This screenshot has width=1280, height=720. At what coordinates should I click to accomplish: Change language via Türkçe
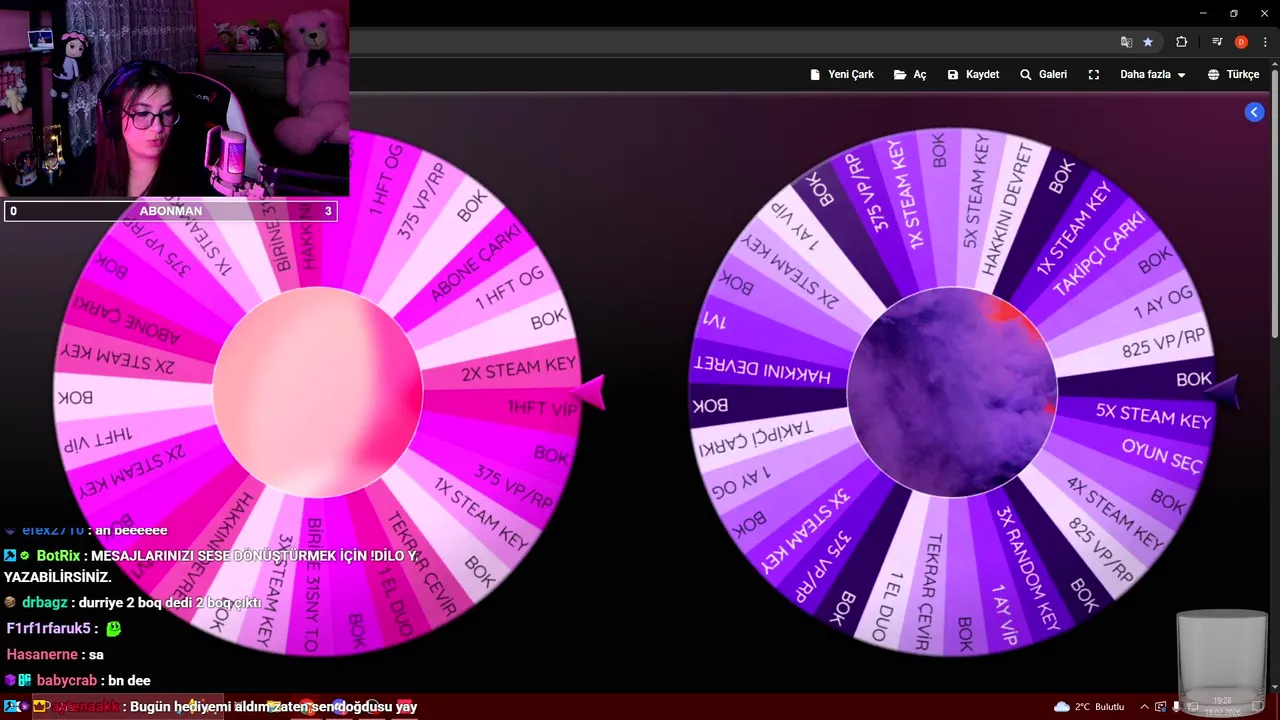[x=1233, y=75]
